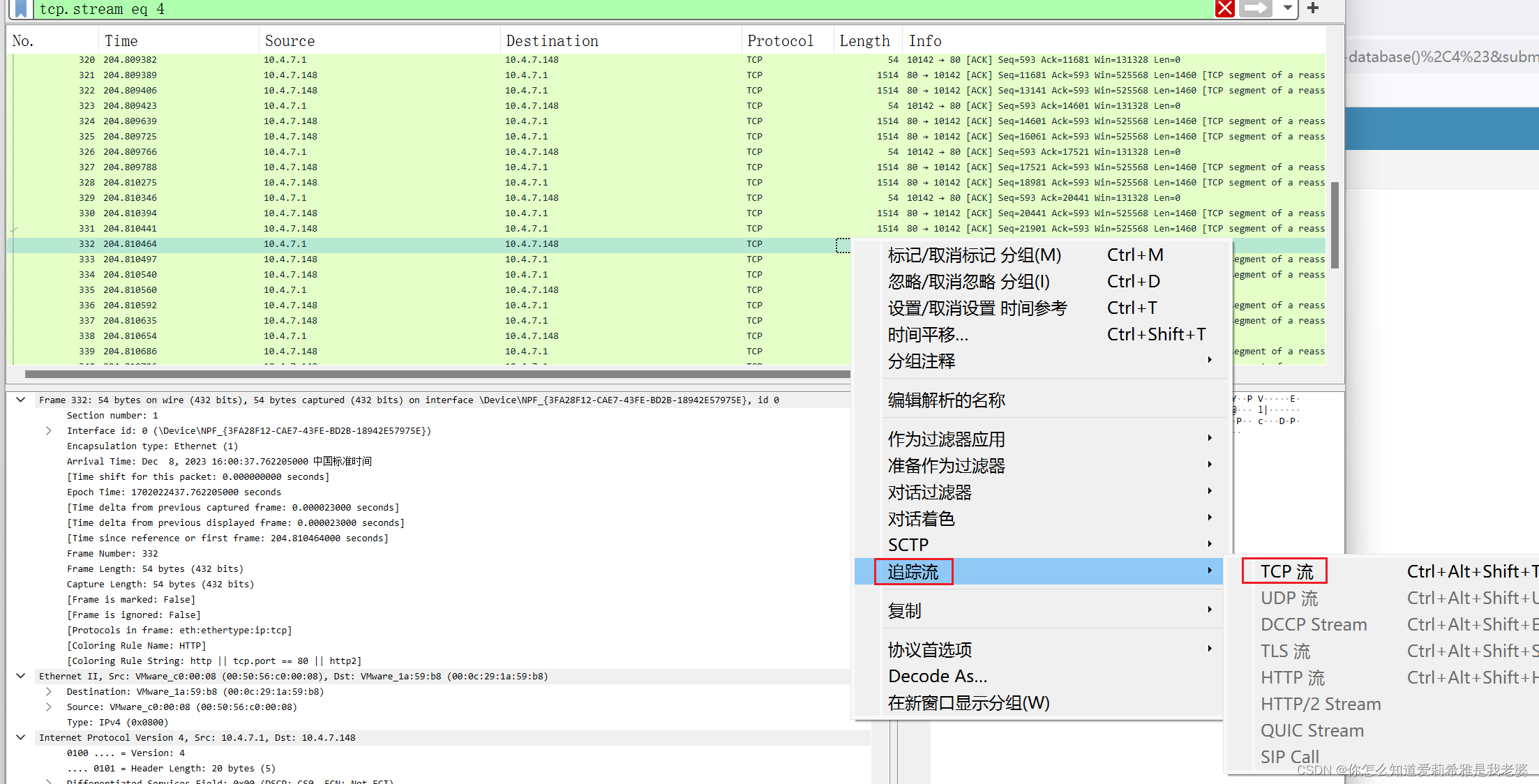Click the packet list vertical scrollbar
Viewport: 1539px width, 784px height.
(1335, 225)
